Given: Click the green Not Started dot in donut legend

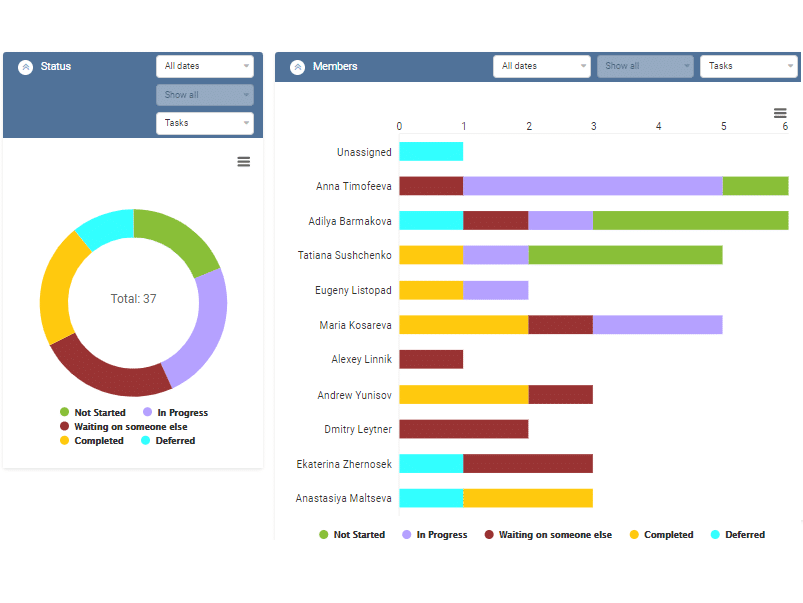Looking at the screenshot, I should tap(63, 412).
